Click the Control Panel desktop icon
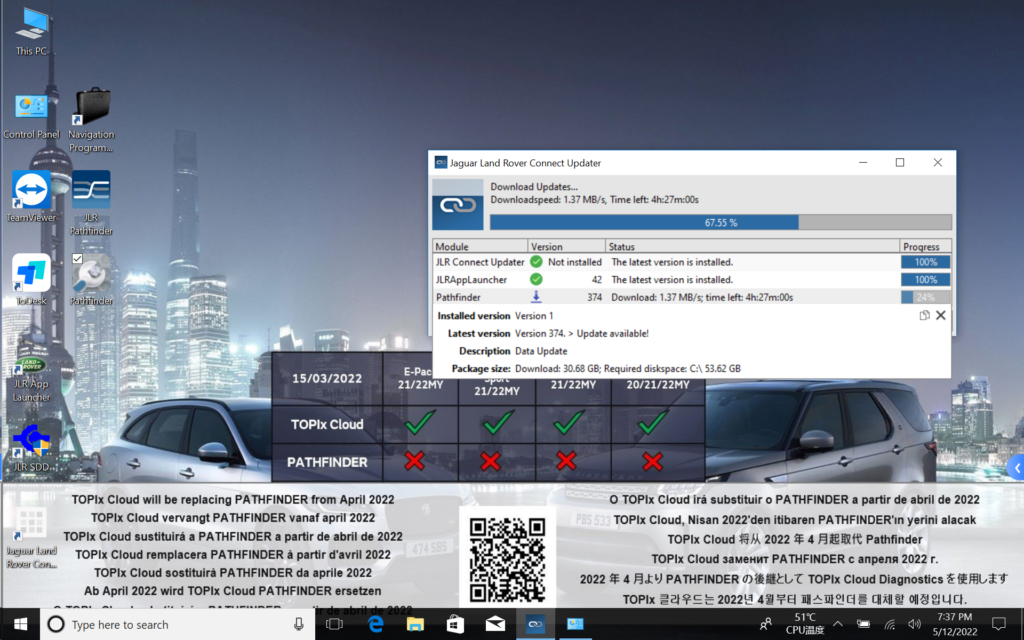 click(31, 108)
